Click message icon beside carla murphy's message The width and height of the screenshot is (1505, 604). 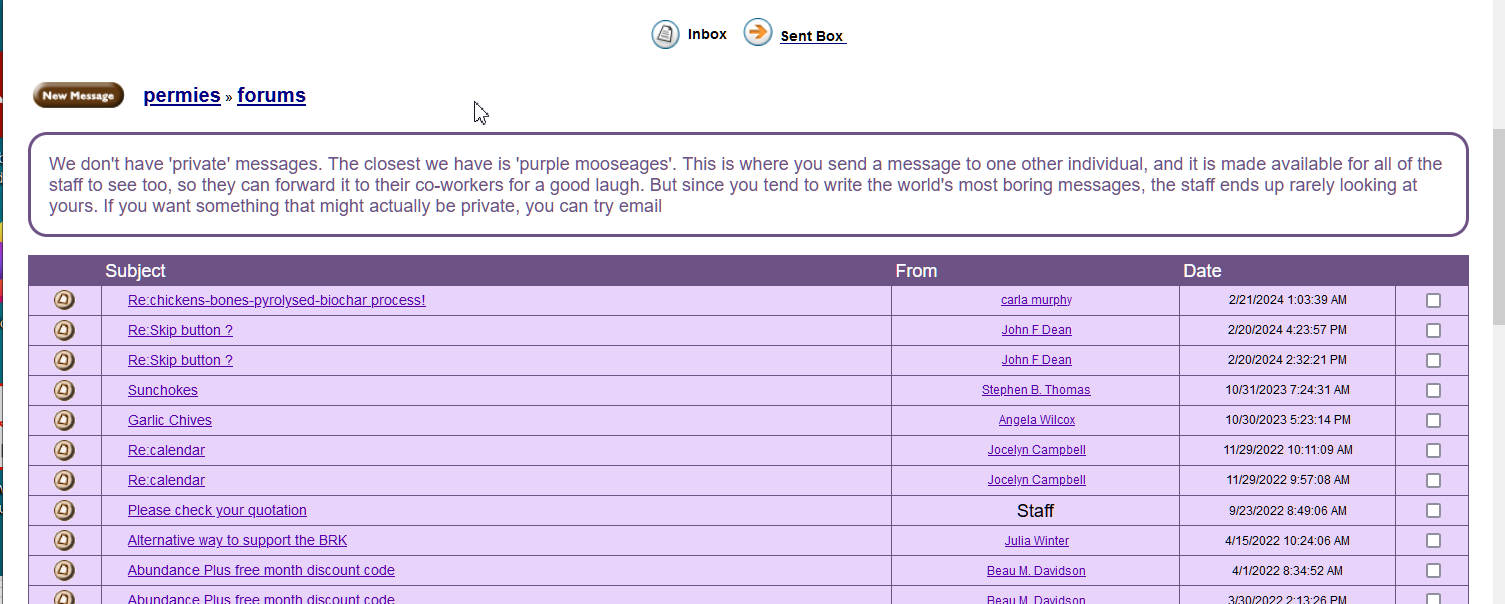pos(64,300)
